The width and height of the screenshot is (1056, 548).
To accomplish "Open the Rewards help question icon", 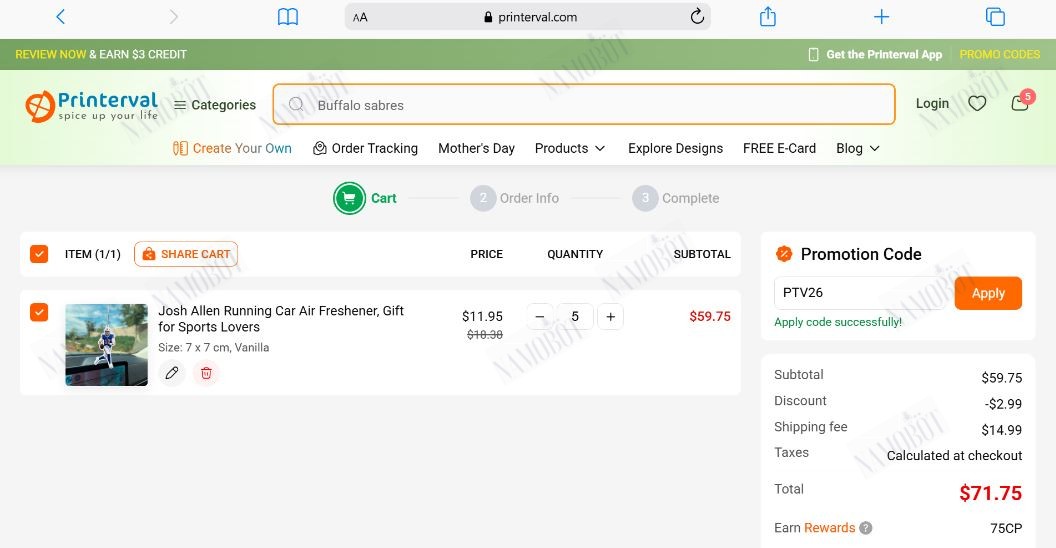I will click(x=866, y=528).
